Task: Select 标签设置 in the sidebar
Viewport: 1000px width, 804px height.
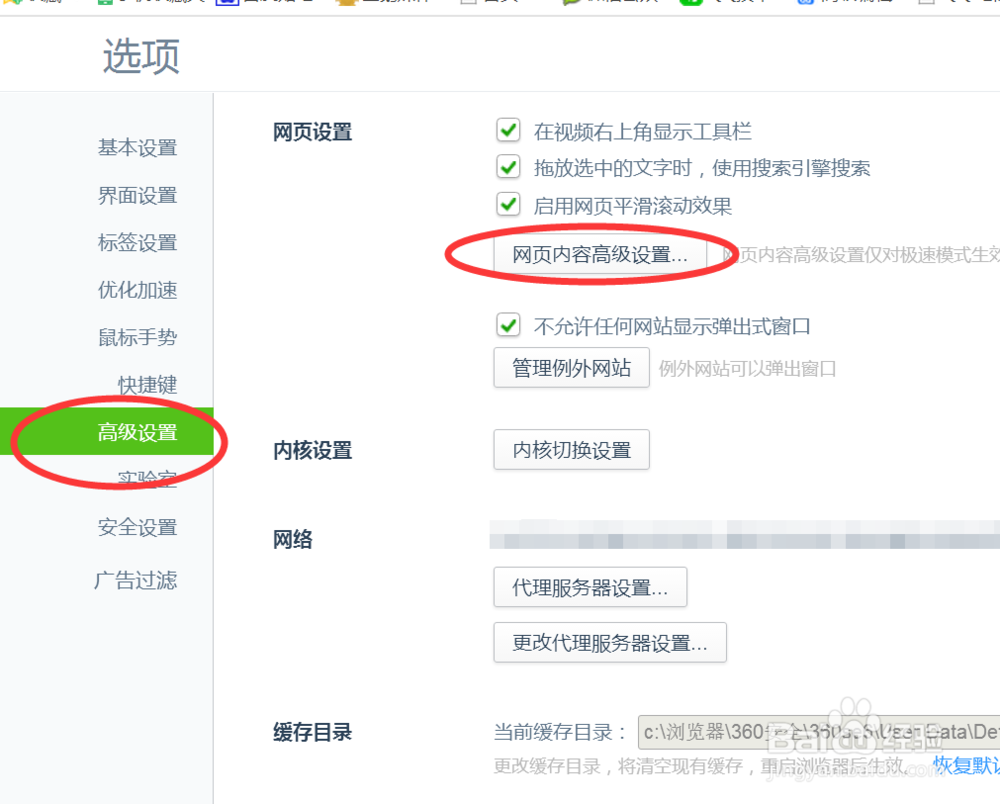Action: (137, 242)
